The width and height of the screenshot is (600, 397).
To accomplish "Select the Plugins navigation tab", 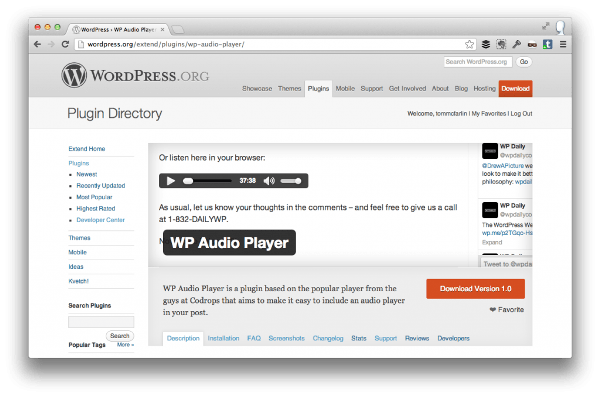I will 318,89.
